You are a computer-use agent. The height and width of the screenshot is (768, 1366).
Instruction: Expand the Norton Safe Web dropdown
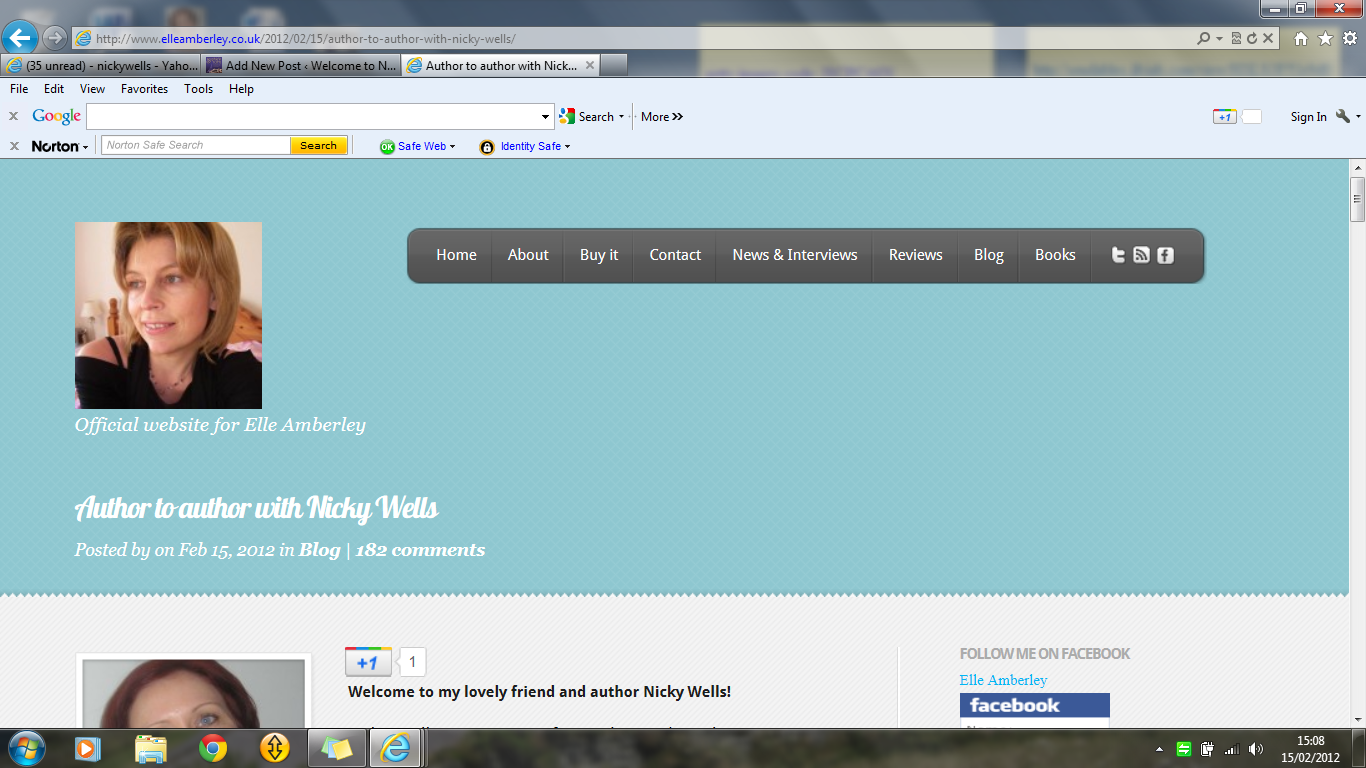418,146
